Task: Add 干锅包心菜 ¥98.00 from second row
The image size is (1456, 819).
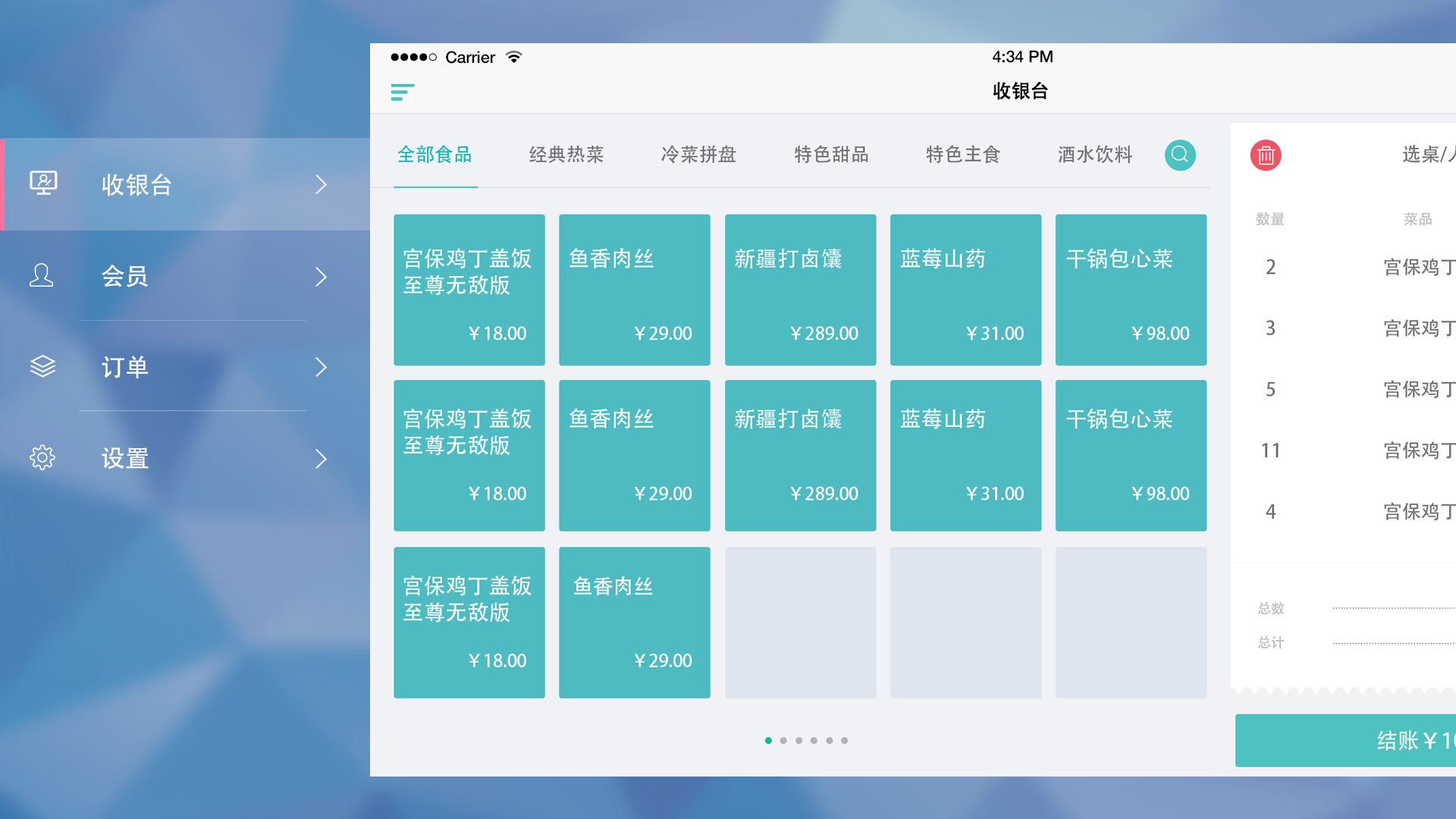Action: [1130, 455]
